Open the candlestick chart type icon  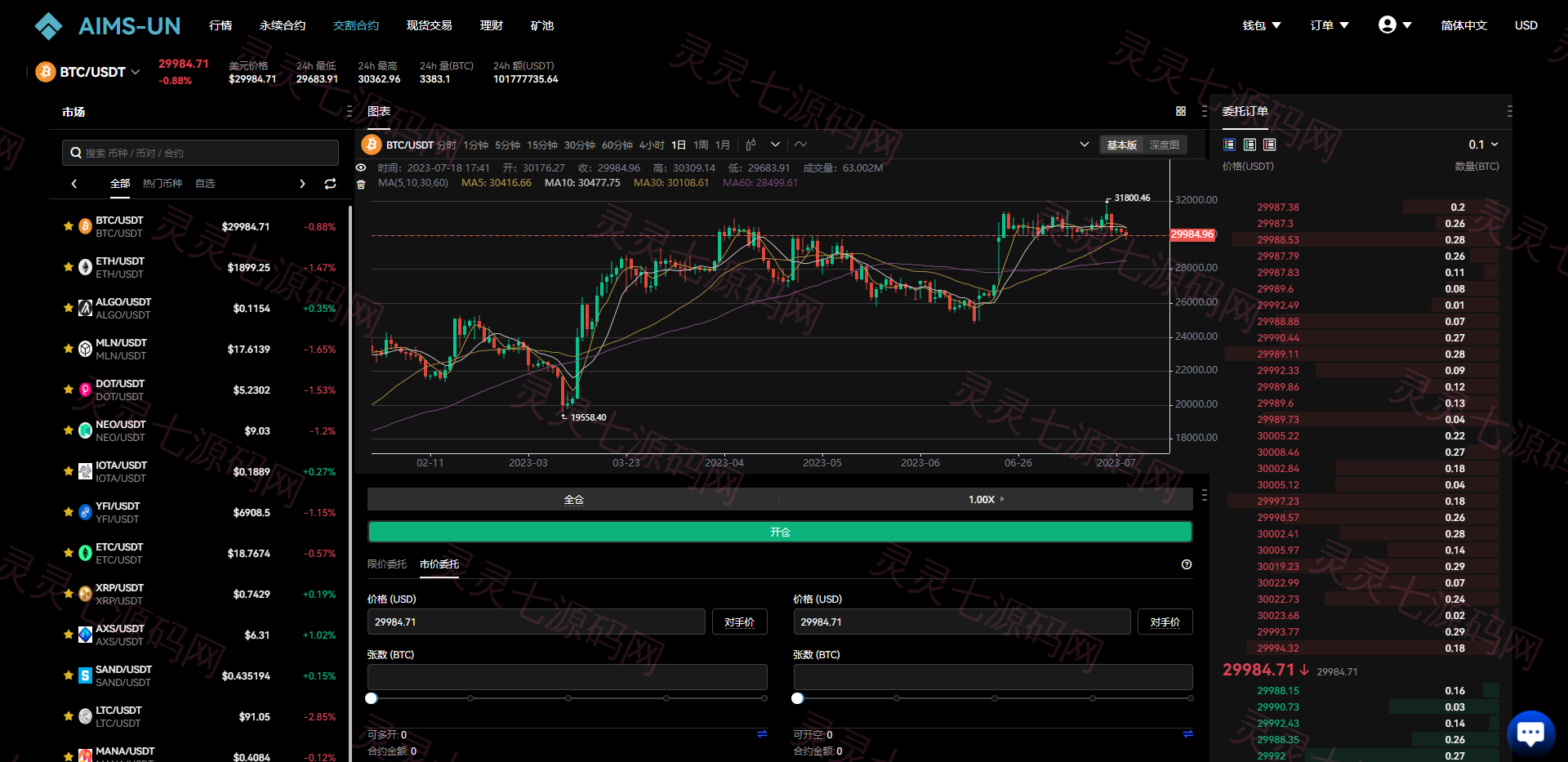pyautogui.click(x=751, y=145)
